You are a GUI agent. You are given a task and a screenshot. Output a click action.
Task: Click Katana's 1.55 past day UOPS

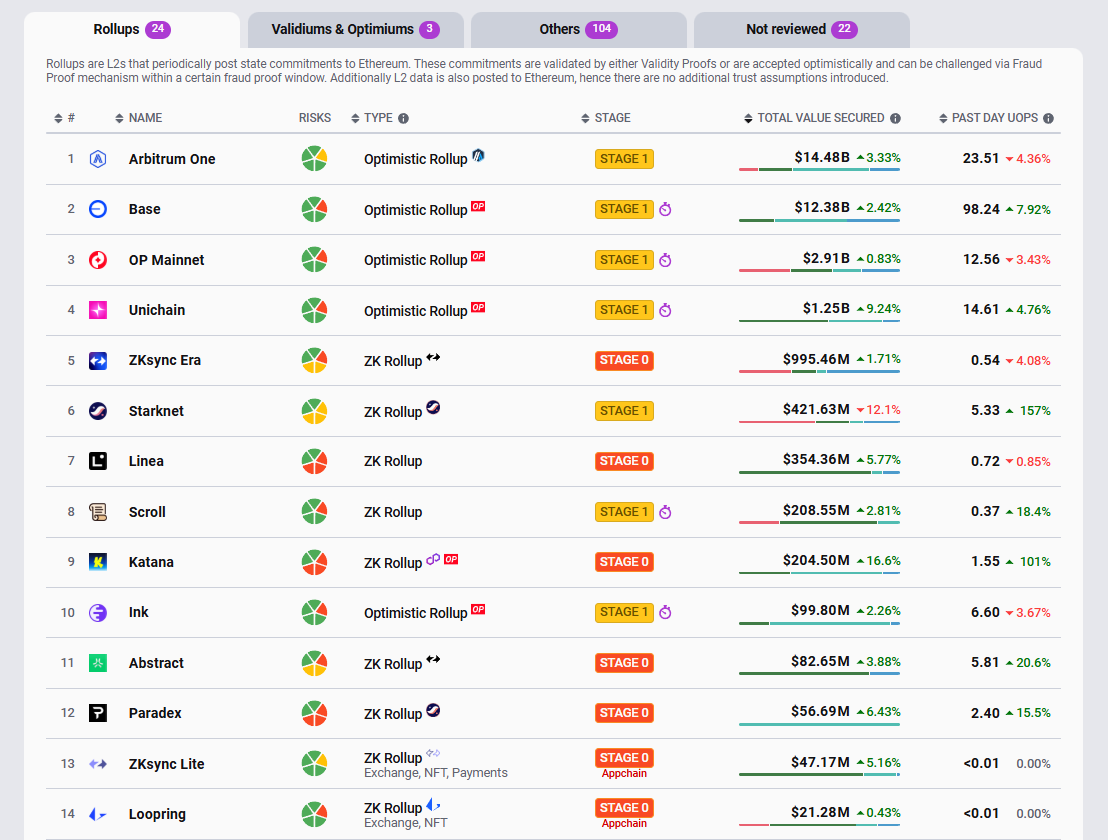985,562
